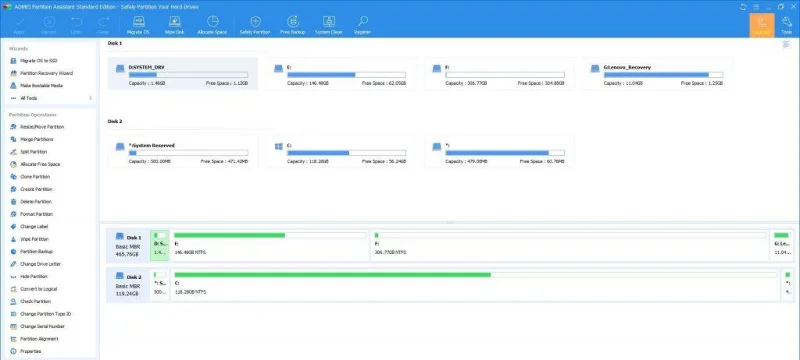This screenshot has width=800, height=360.
Task: Click the Disk 1 Basic MBR header
Action: pos(128,245)
